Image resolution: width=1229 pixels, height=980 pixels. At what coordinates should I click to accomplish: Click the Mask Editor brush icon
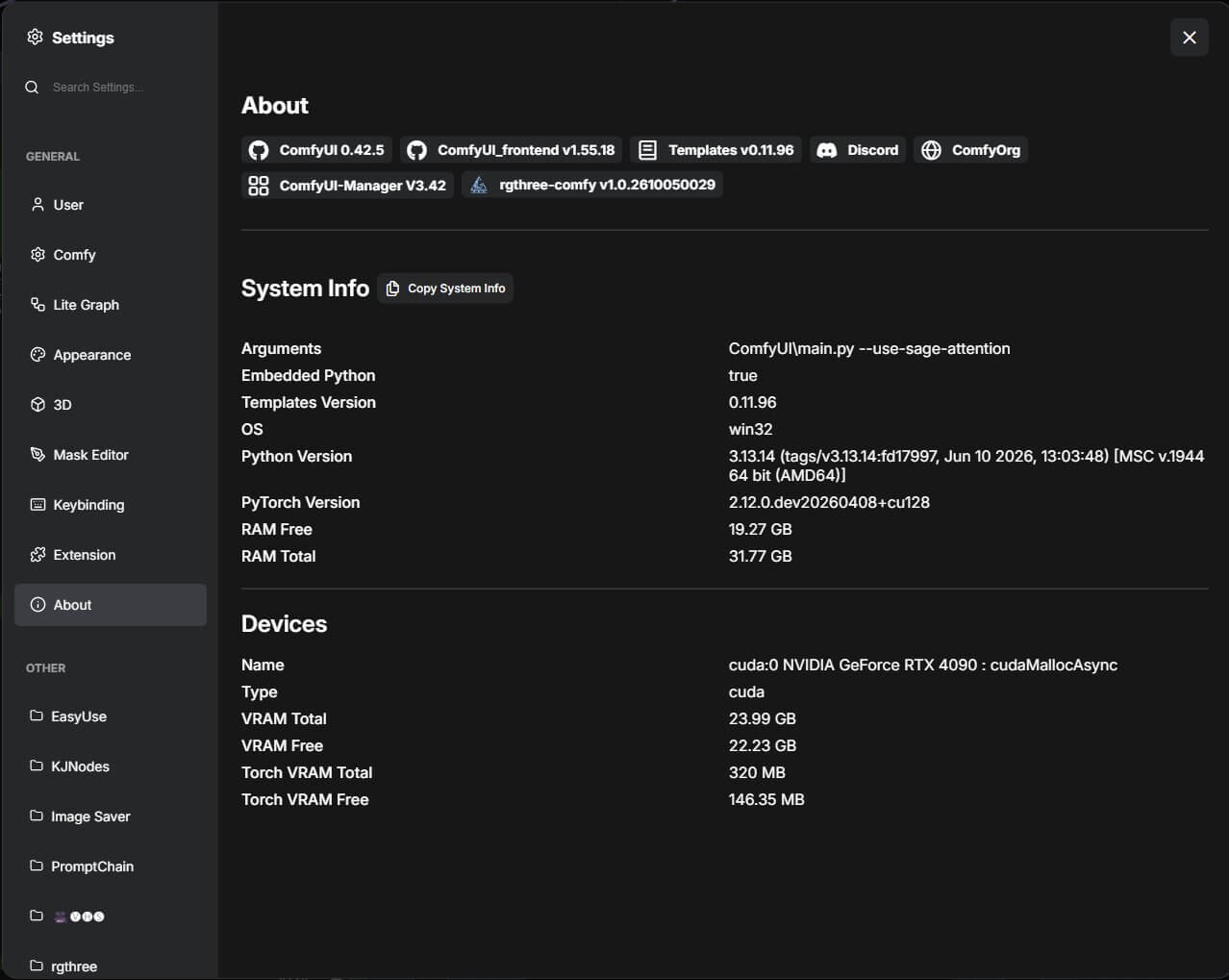point(38,454)
